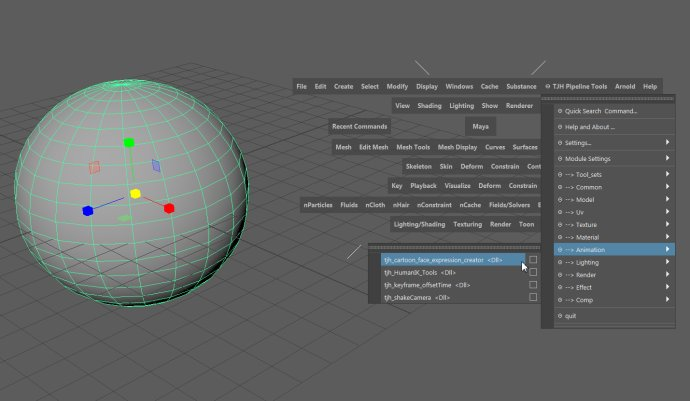Expand the Effect submenu arrow
The width and height of the screenshot is (690, 401).
(x=668, y=287)
